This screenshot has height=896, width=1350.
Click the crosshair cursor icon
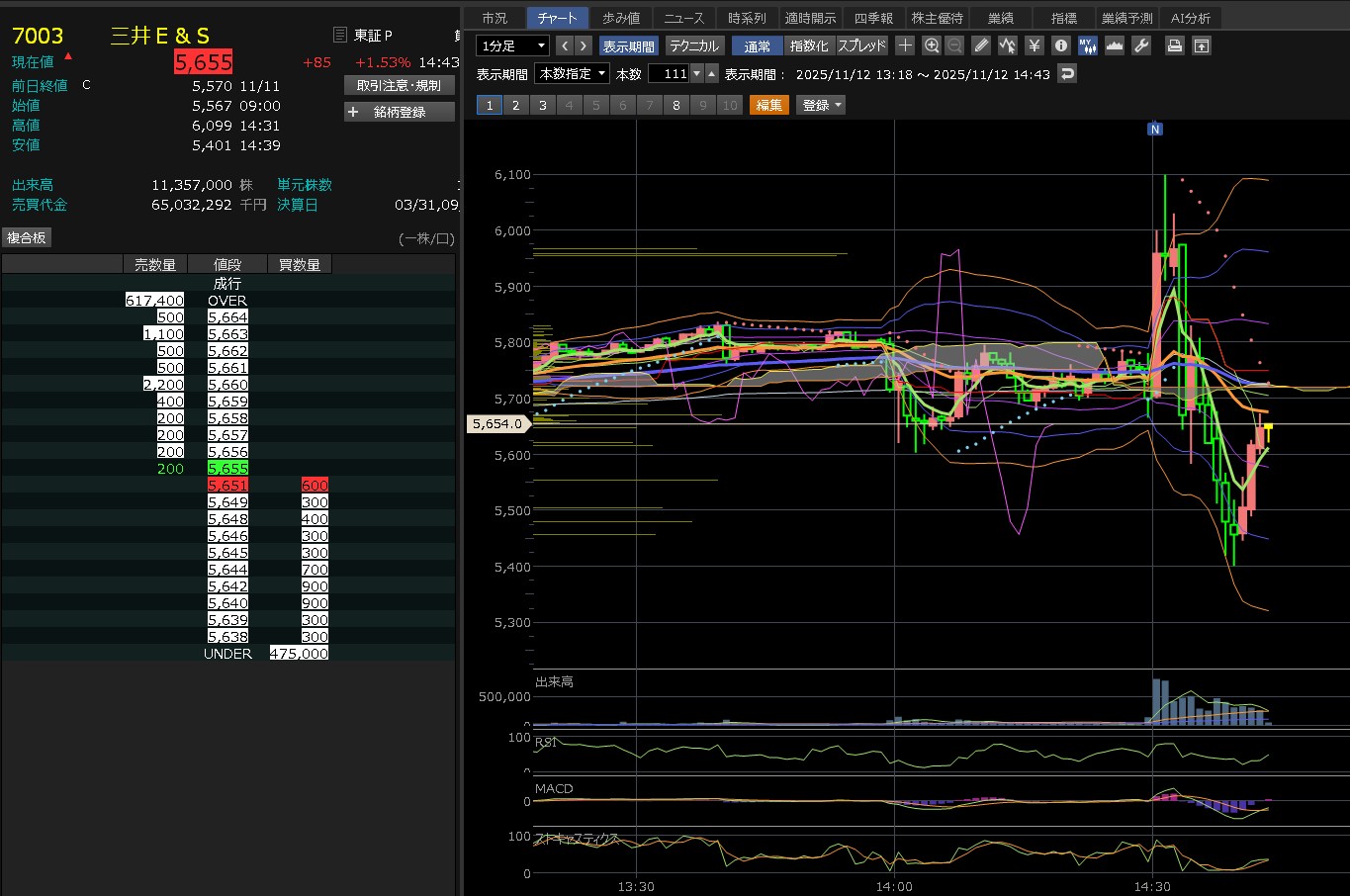click(x=905, y=45)
